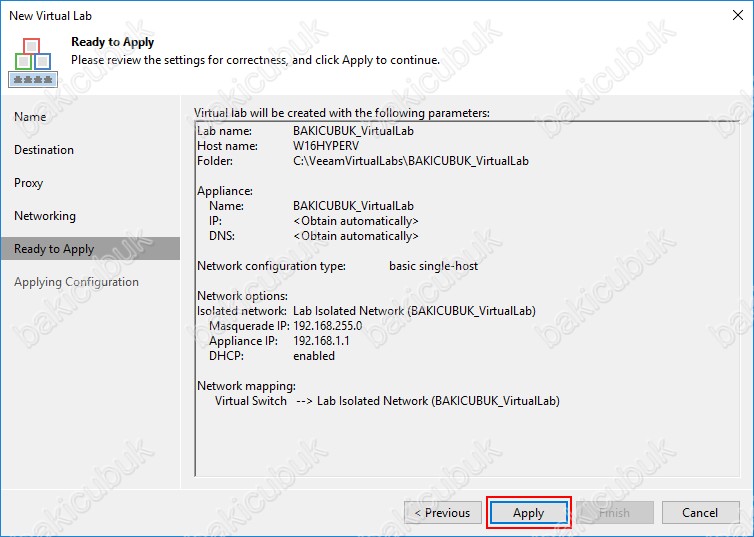Cancel the New Virtual Lab wizard

(700, 512)
